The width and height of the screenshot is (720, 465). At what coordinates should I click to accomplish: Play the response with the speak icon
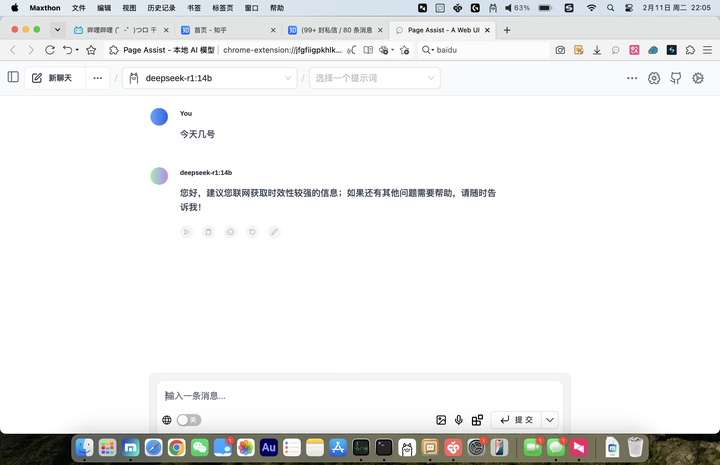(x=186, y=232)
